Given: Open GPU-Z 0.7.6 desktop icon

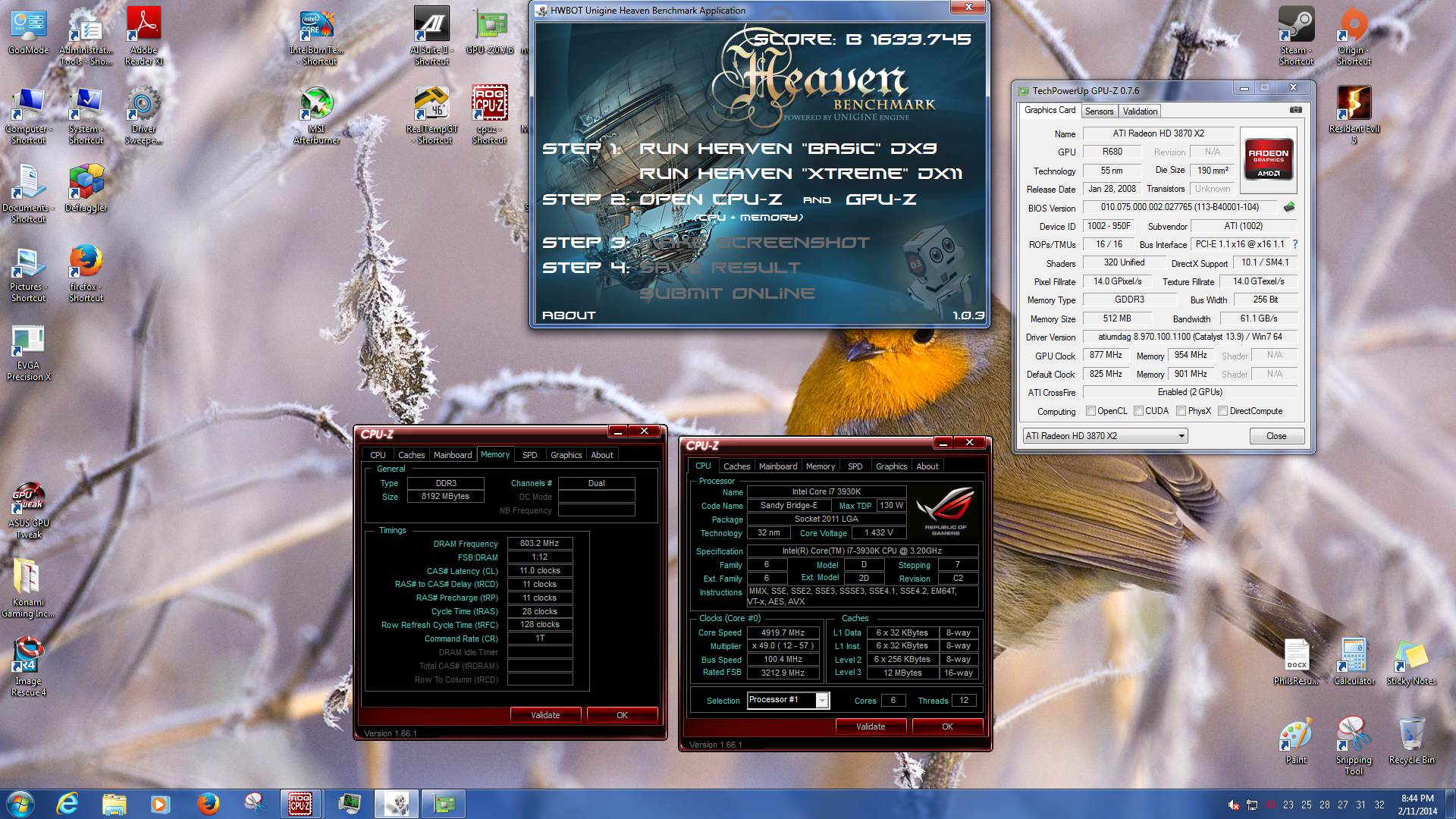Looking at the screenshot, I should (x=490, y=32).
